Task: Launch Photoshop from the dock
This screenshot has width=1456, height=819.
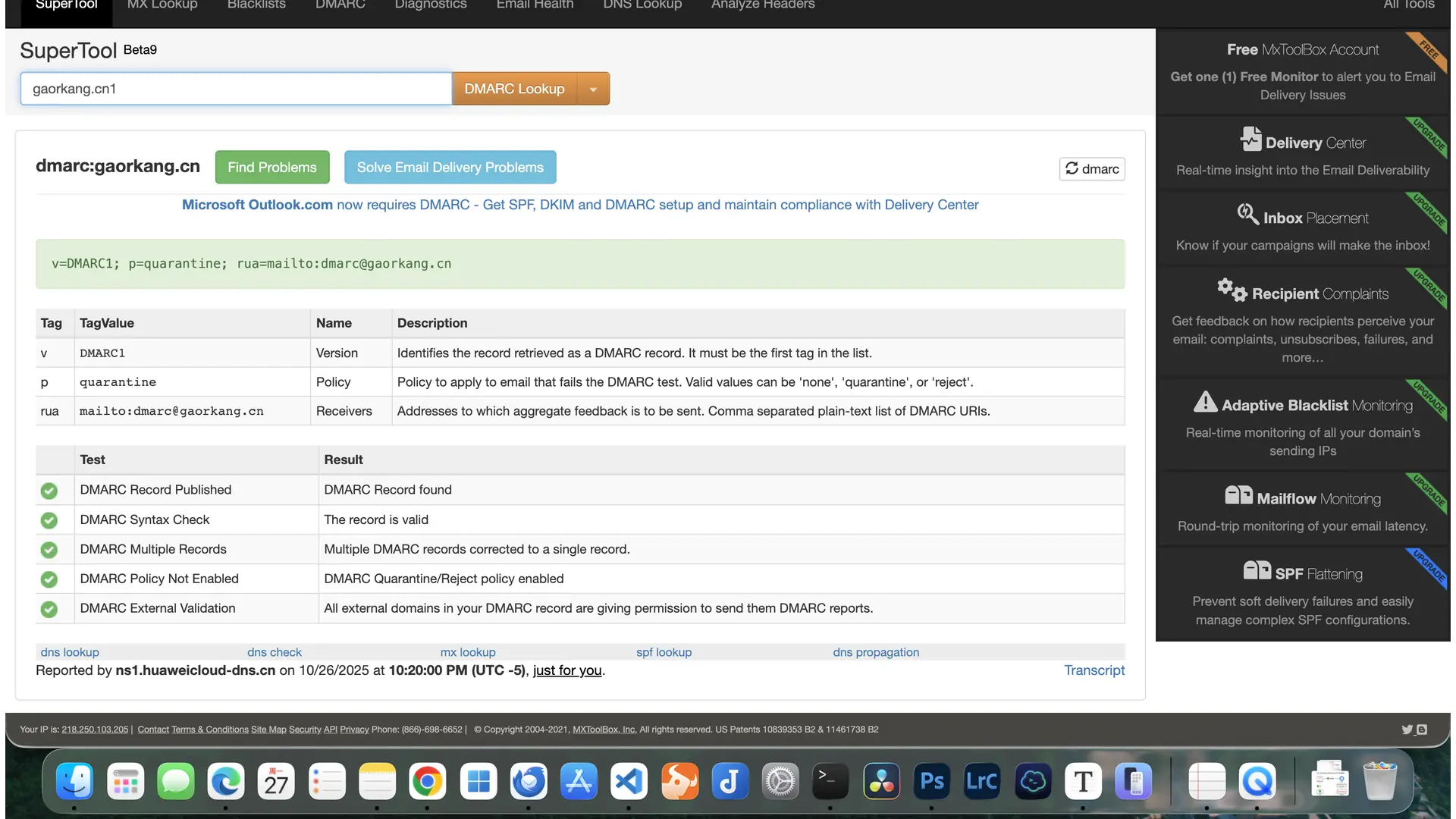Action: point(931,781)
